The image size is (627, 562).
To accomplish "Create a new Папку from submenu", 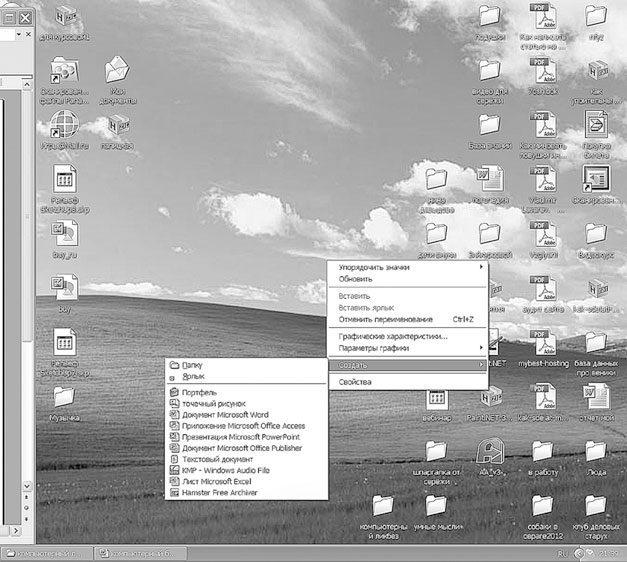I will click(x=246, y=365).
